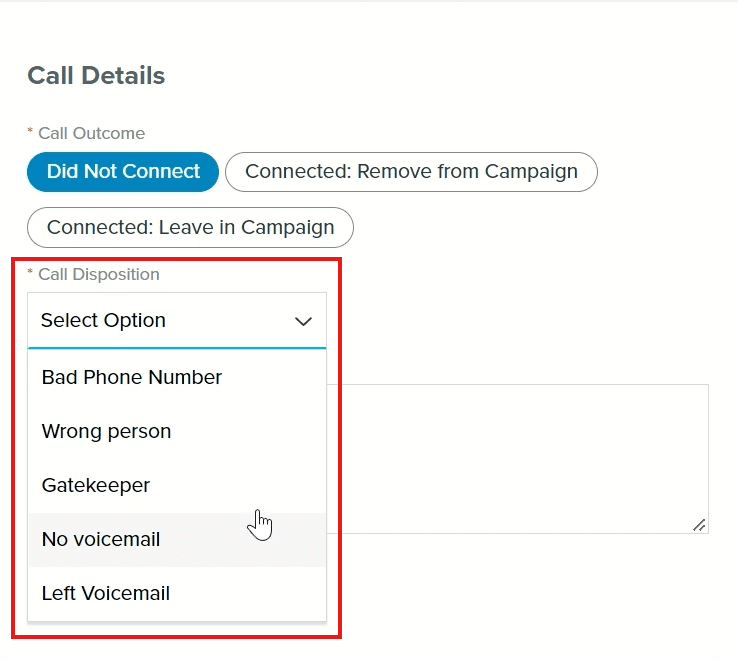Screen dimensions: 738x661
Task: Set disposition to highlighted No voicemail
Action: point(101,540)
